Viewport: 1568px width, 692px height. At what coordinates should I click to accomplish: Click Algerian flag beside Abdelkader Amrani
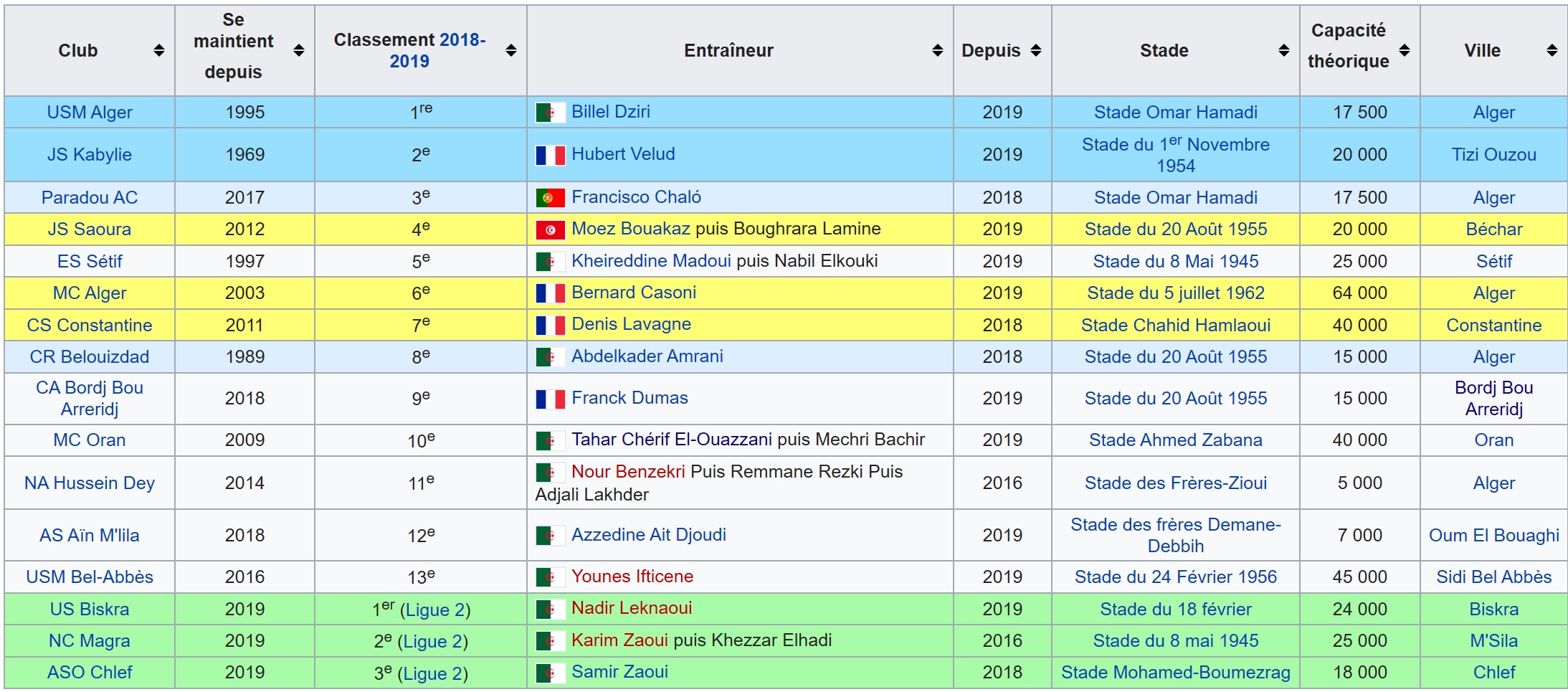pyautogui.click(x=550, y=357)
